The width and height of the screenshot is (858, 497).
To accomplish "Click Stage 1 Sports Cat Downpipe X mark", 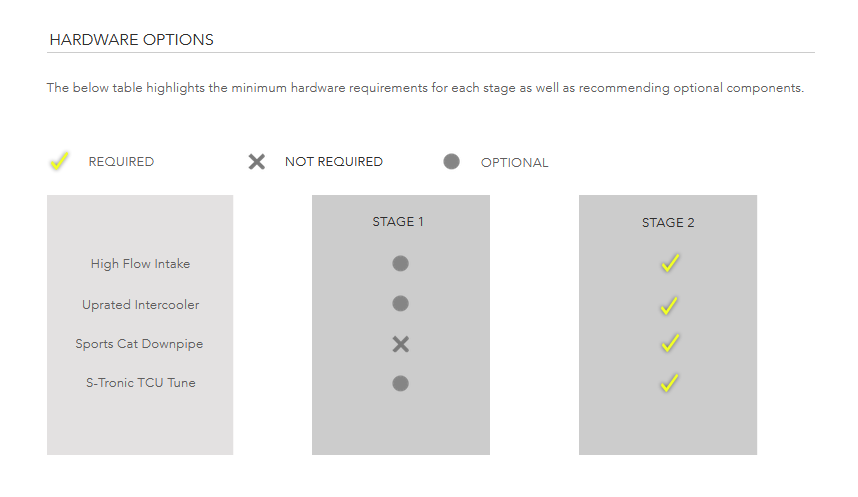I will click(401, 344).
